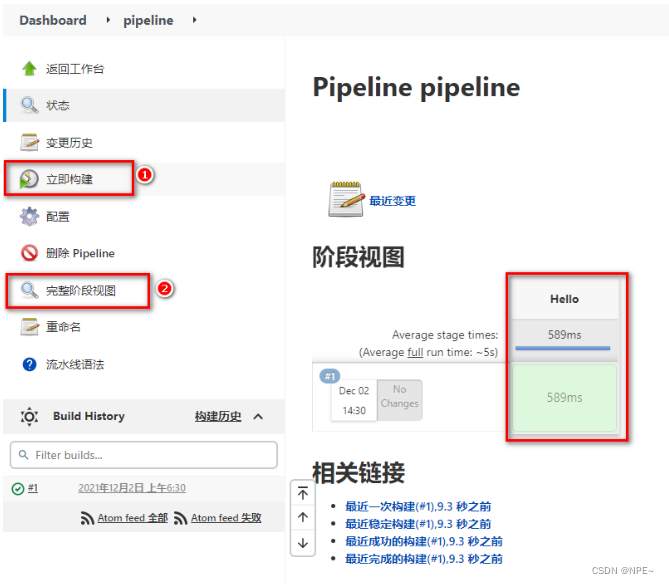Click the RSS icon for Atom feed 失败

[x=180, y=518]
